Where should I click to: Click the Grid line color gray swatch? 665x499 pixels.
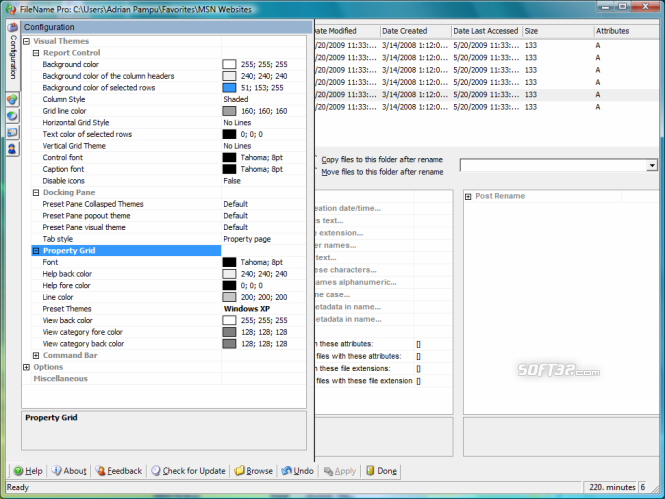pyautogui.click(x=229, y=111)
